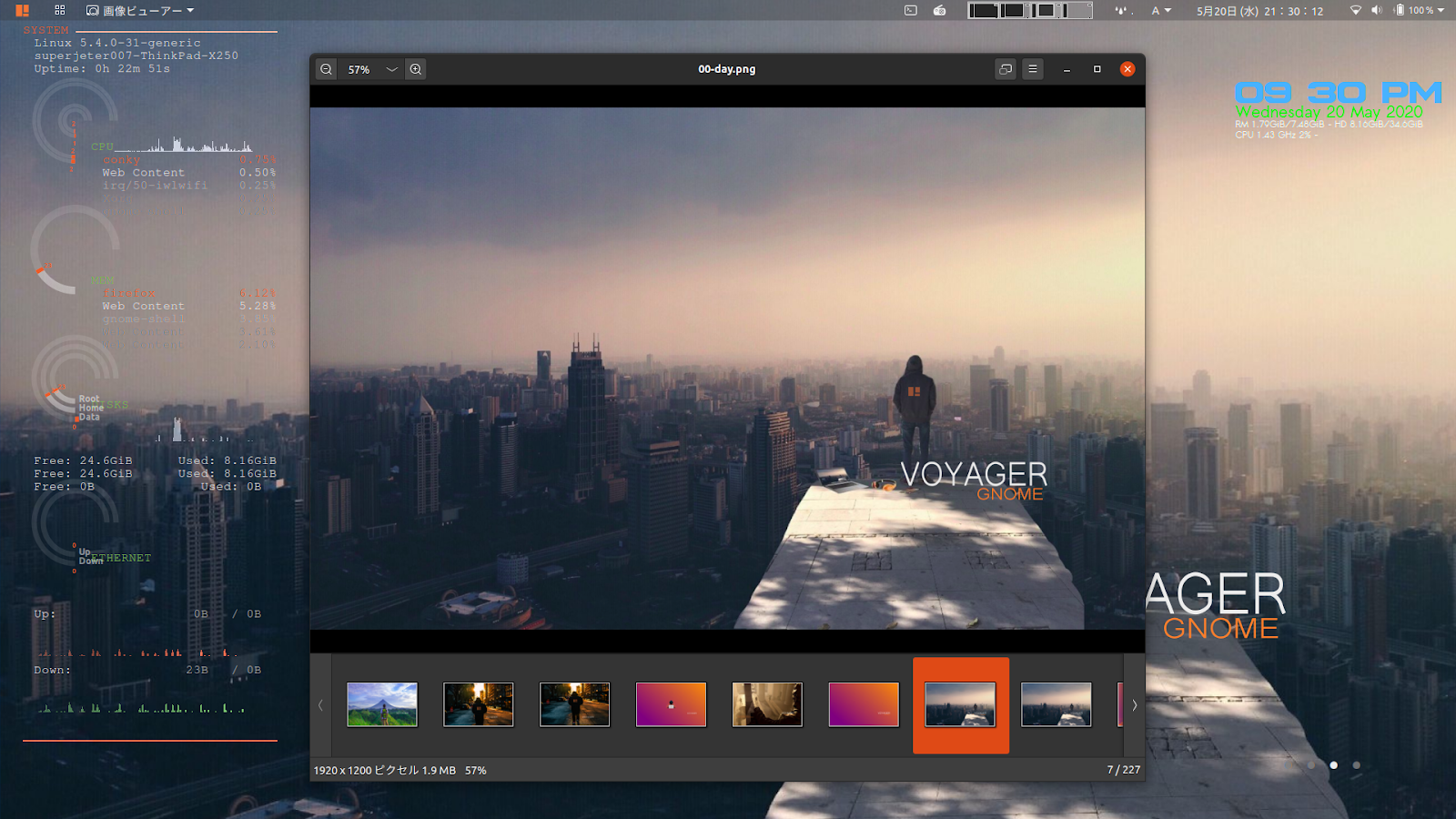Click the battery 100% indicator
1456x819 pixels.
click(x=1414, y=11)
